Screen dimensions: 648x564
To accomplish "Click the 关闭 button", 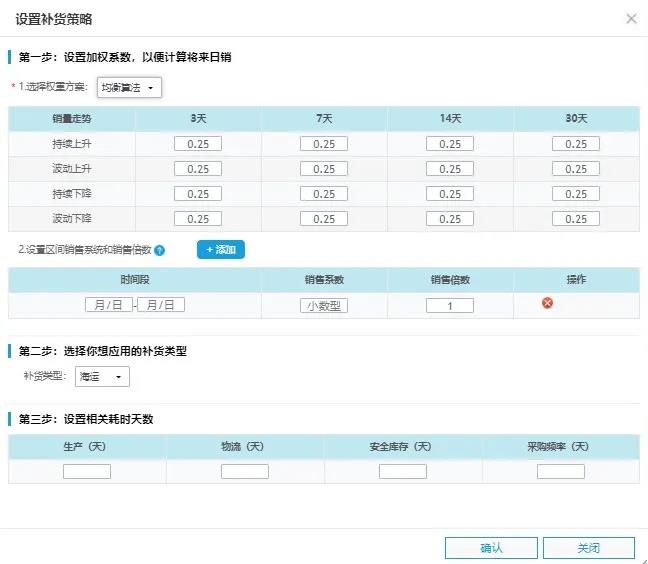I will [588, 548].
